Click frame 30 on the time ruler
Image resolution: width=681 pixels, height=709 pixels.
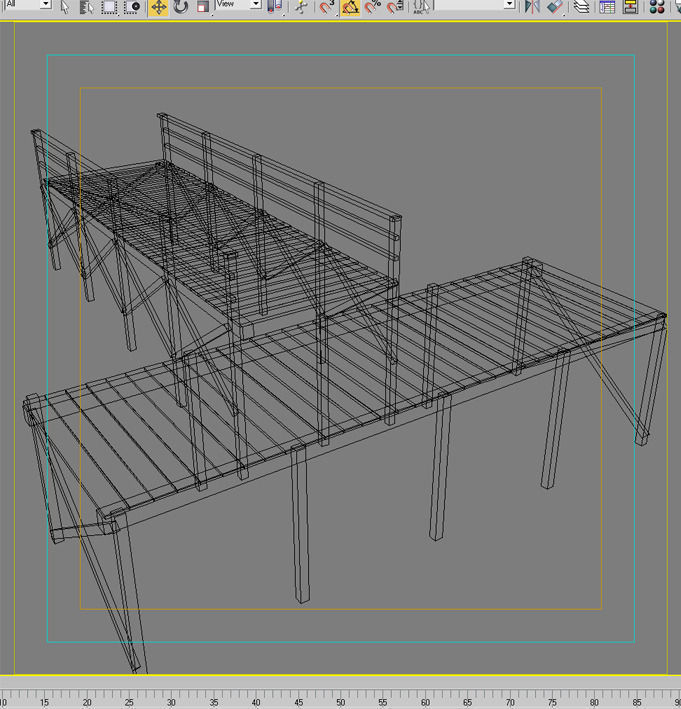(x=171, y=702)
